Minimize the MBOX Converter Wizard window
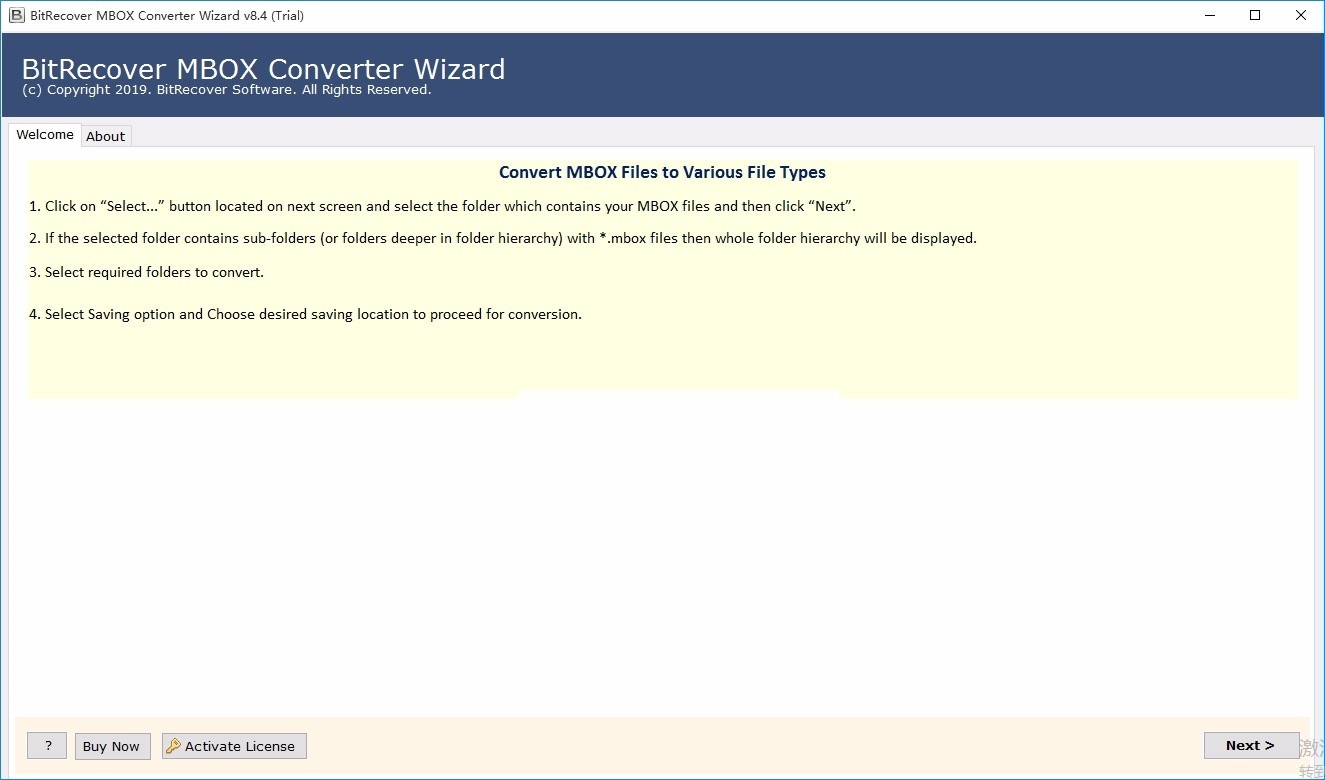 click(x=1209, y=15)
